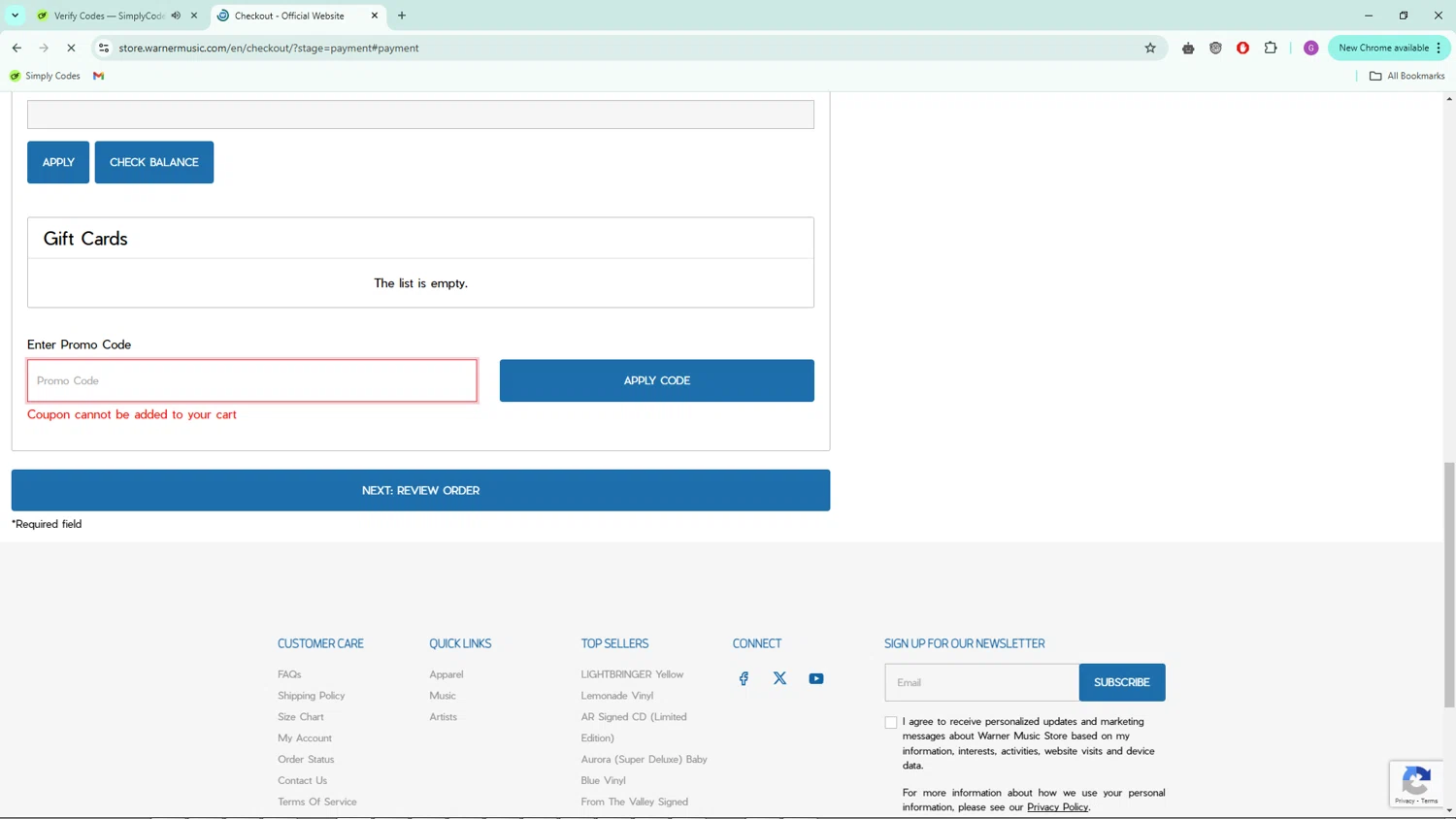Screen dimensions: 1456x819
Task: Go back to the previous page
Action: tap(17, 48)
